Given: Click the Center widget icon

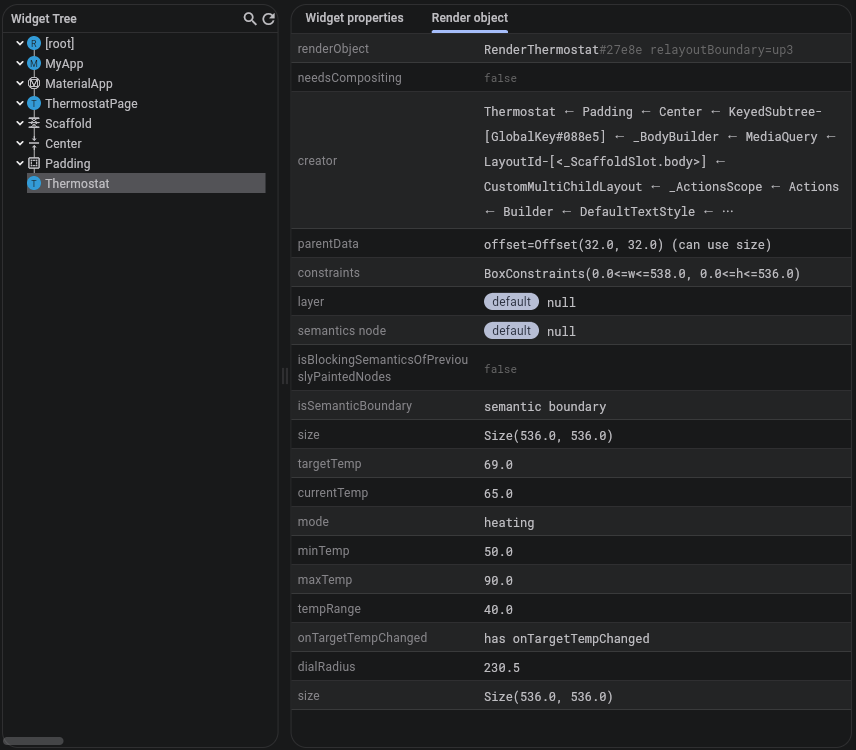Looking at the screenshot, I should pyautogui.click(x=34, y=144).
